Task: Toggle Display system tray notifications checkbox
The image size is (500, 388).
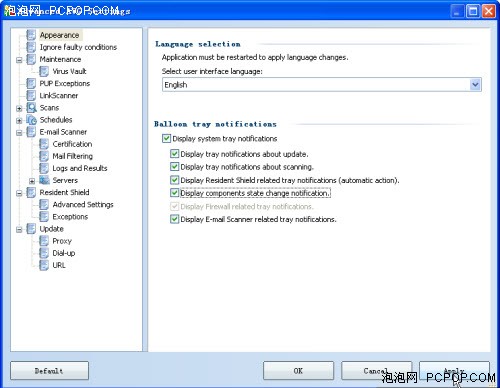Action: click(166, 138)
